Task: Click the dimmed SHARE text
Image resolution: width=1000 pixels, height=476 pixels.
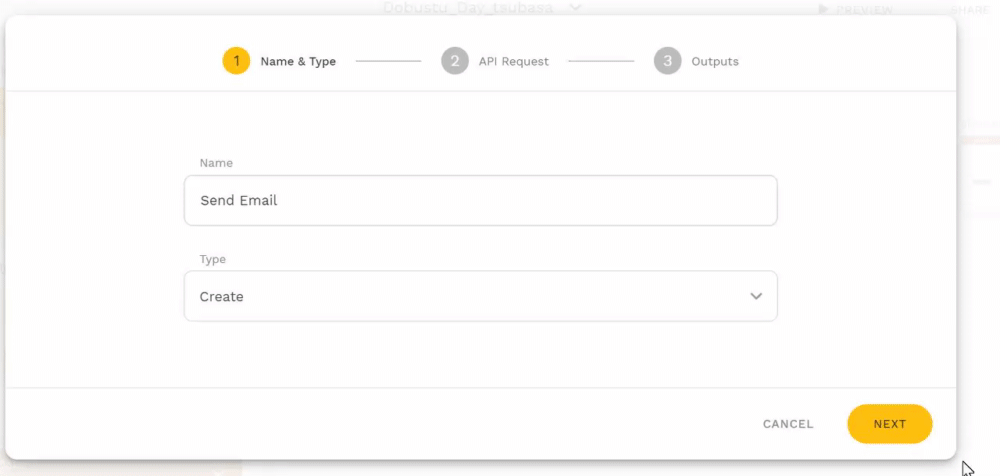Action: coord(970,9)
